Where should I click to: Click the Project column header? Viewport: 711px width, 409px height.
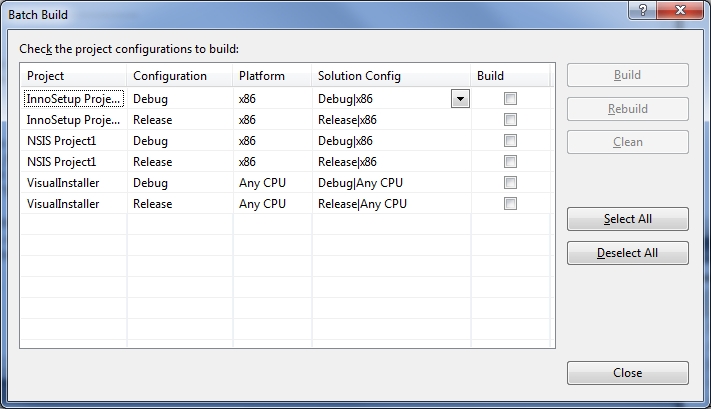point(73,76)
